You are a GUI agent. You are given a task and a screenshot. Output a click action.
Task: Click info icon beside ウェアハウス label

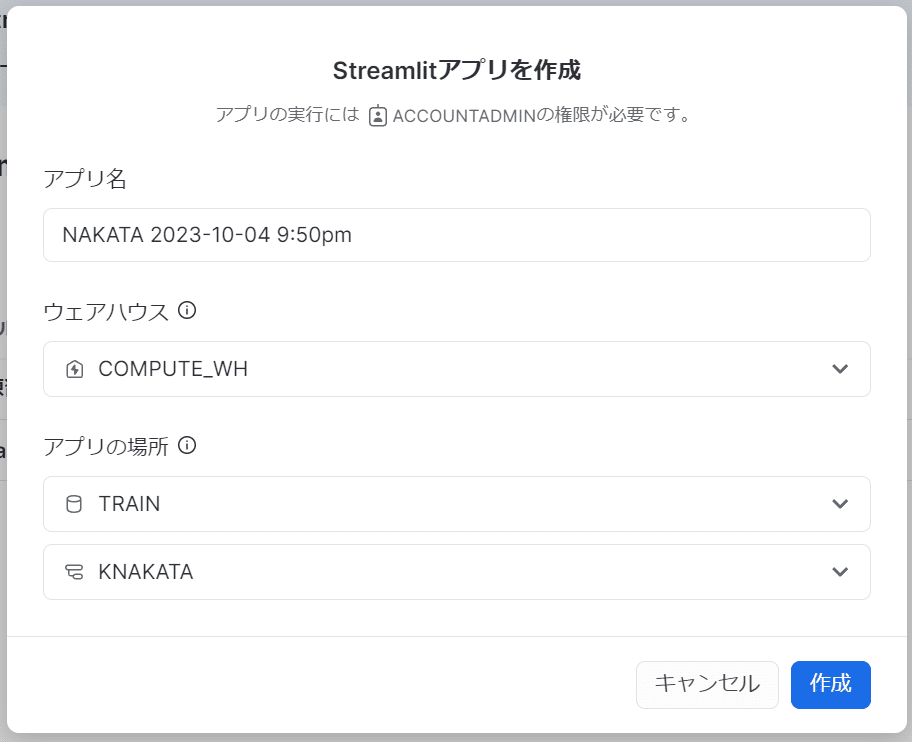coord(186,311)
